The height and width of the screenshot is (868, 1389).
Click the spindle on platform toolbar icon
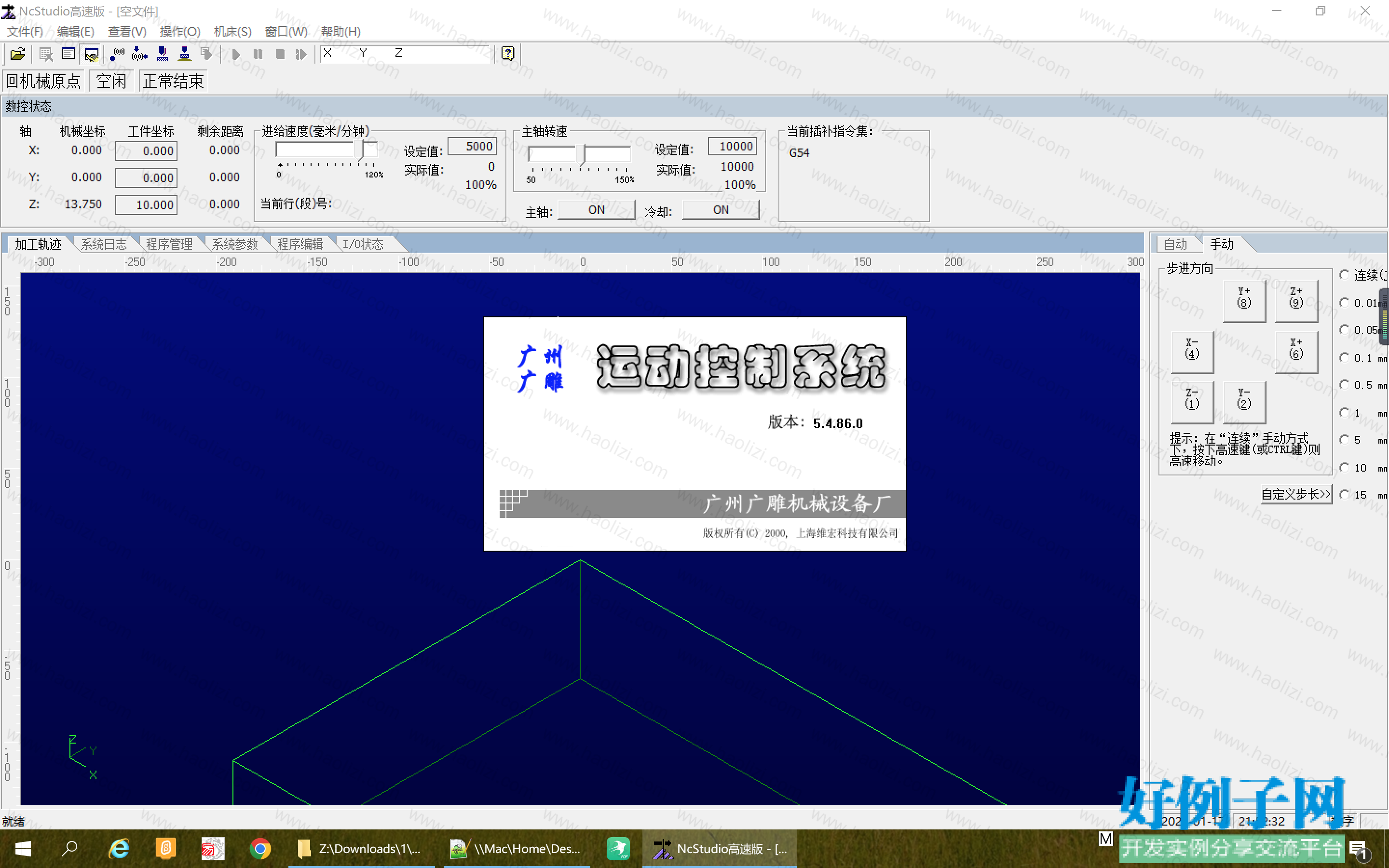click(184, 54)
